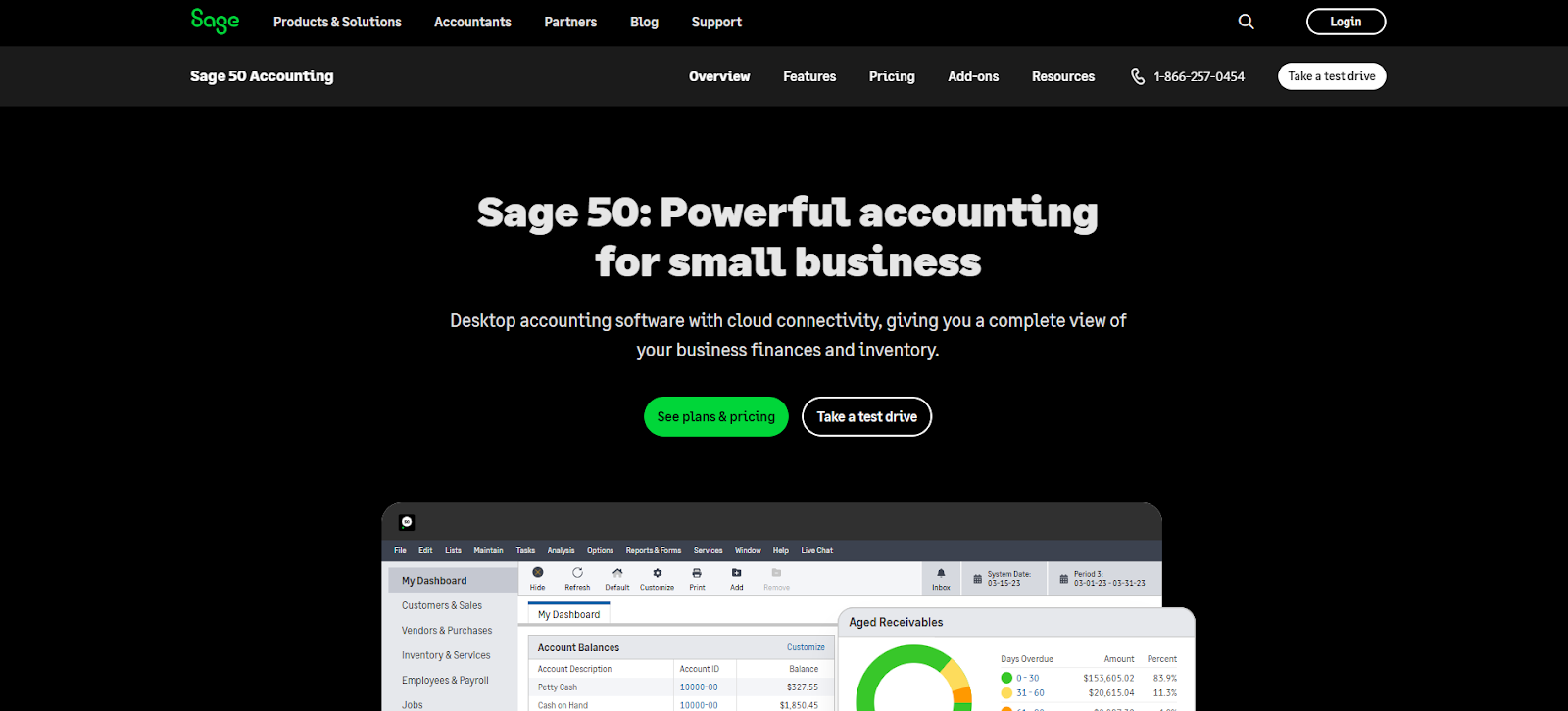The image size is (1568, 711).
Task: Click the 31 - 60 days overdue link
Action: click(1030, 693)
